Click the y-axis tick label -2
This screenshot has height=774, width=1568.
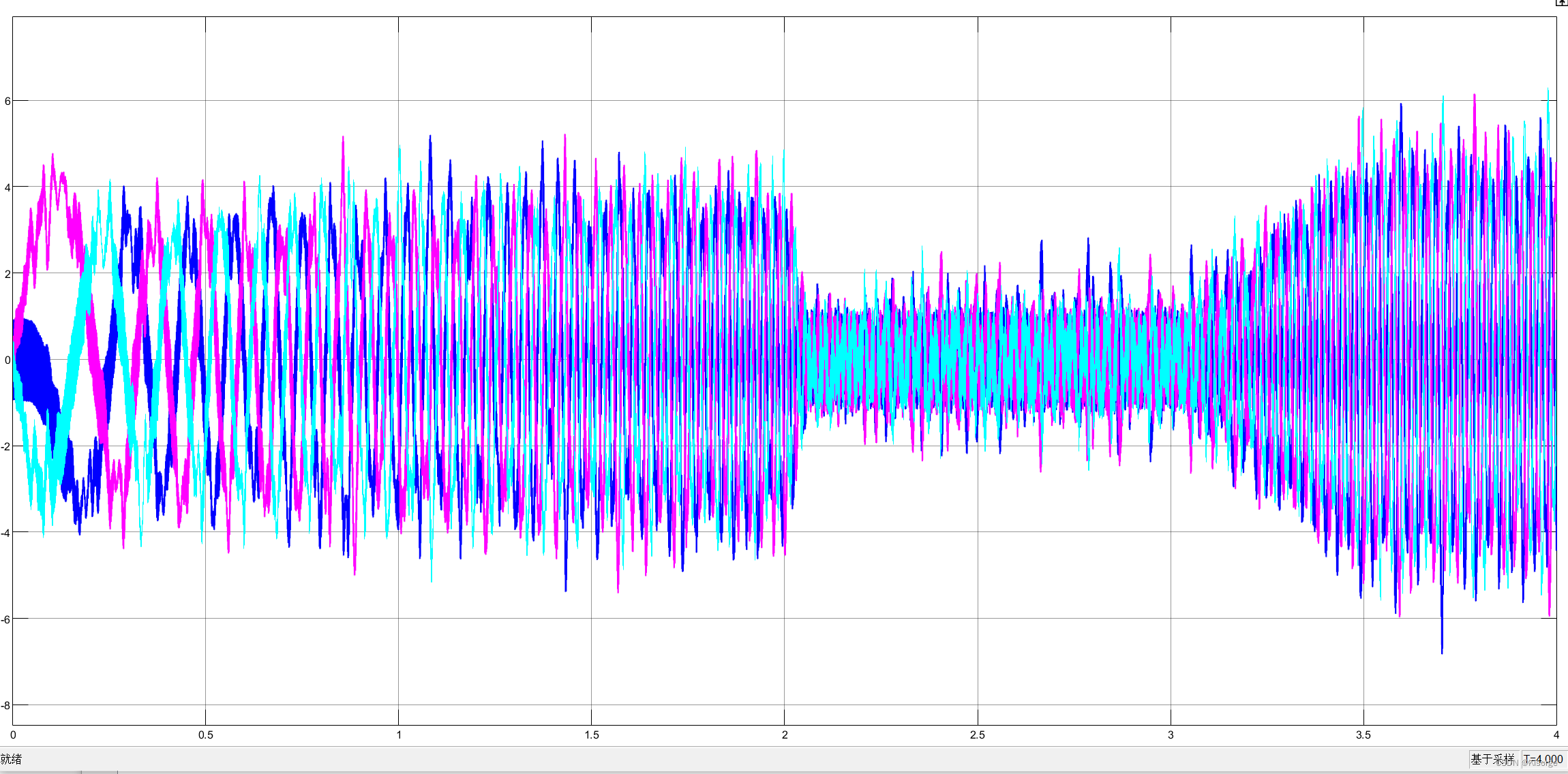[x=6, y=447]
